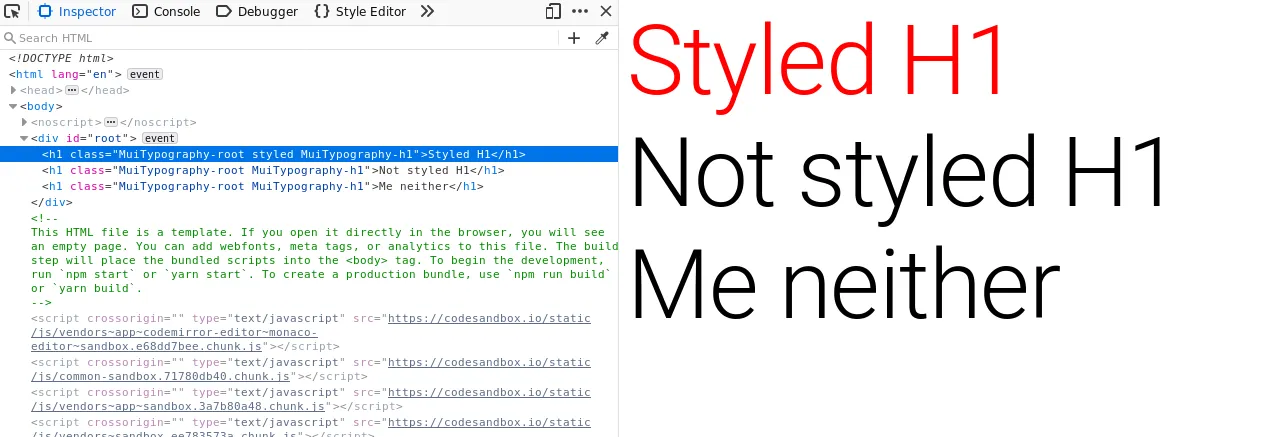
Task: Select the html lang="en" node
Action: point(65,74)
